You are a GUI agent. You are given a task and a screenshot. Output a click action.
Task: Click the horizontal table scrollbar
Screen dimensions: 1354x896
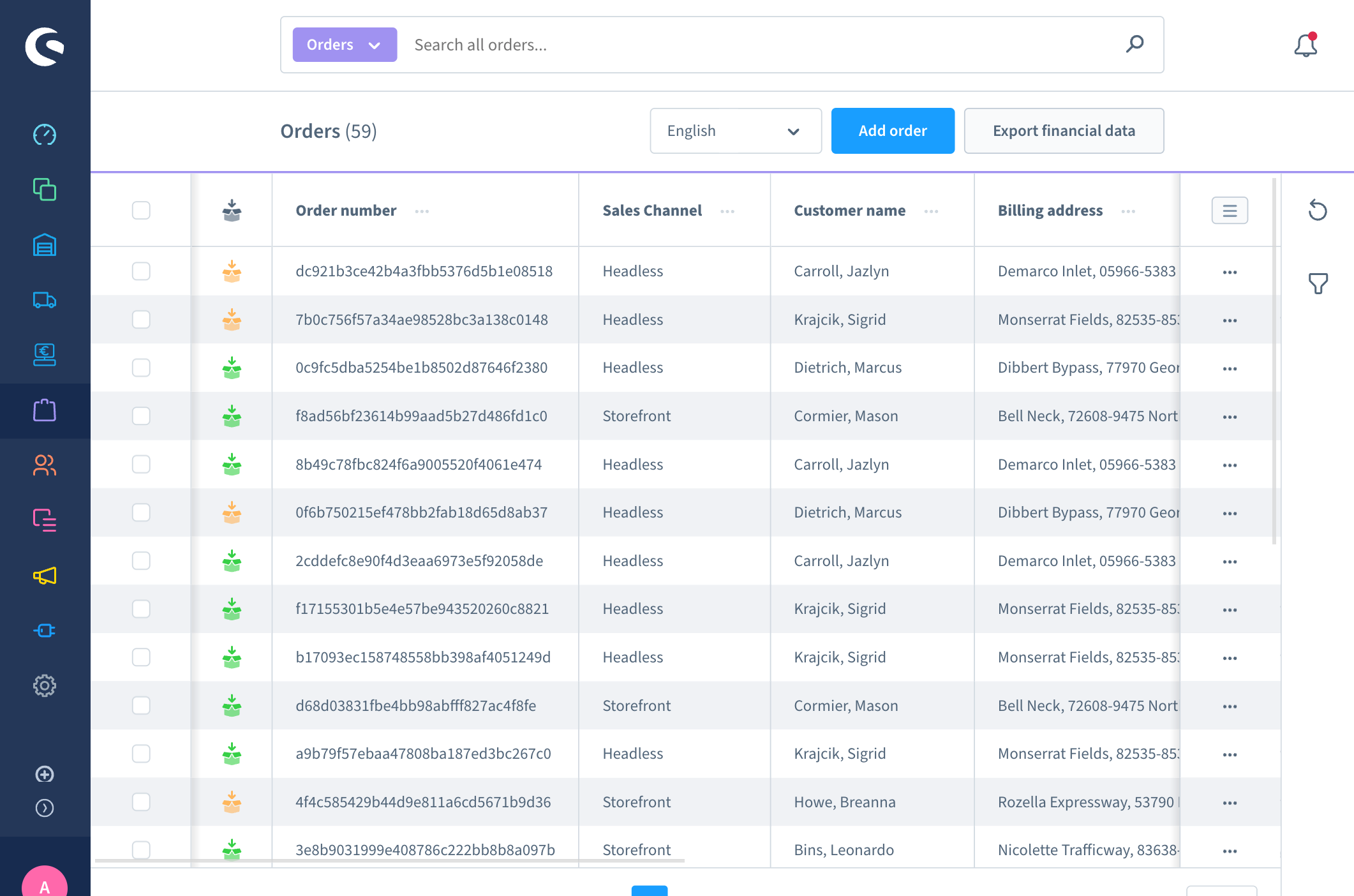click(390, 861)
